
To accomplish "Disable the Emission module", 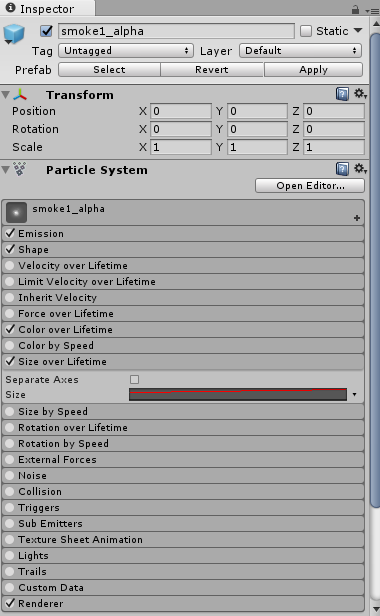I will click(10, 233).
